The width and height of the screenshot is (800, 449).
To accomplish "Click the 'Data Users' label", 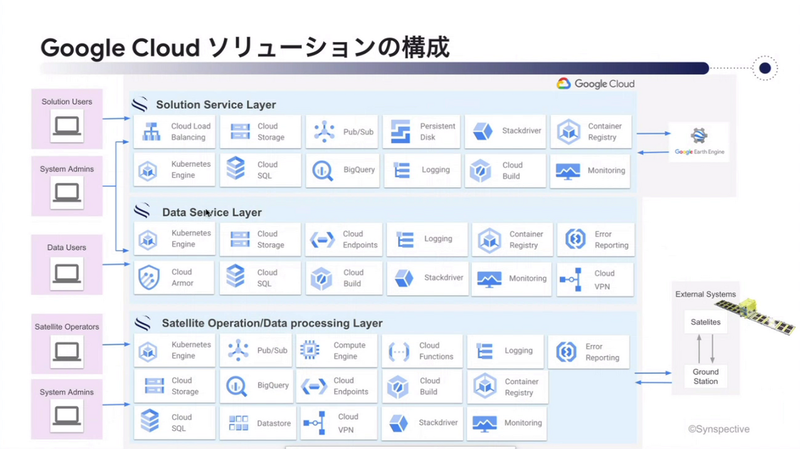I will [x=67, y=247].
